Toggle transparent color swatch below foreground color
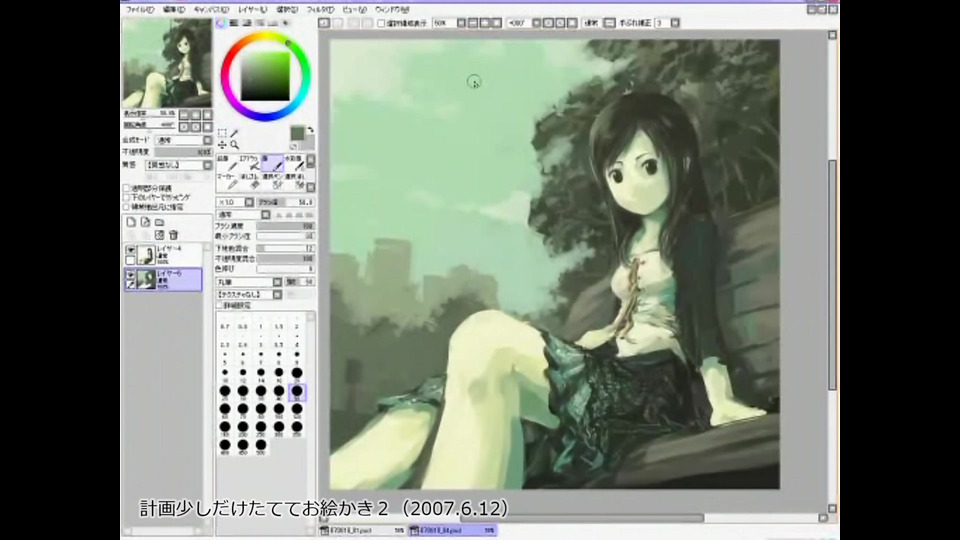The image size is (960, 540). click(x=294, y=146)
